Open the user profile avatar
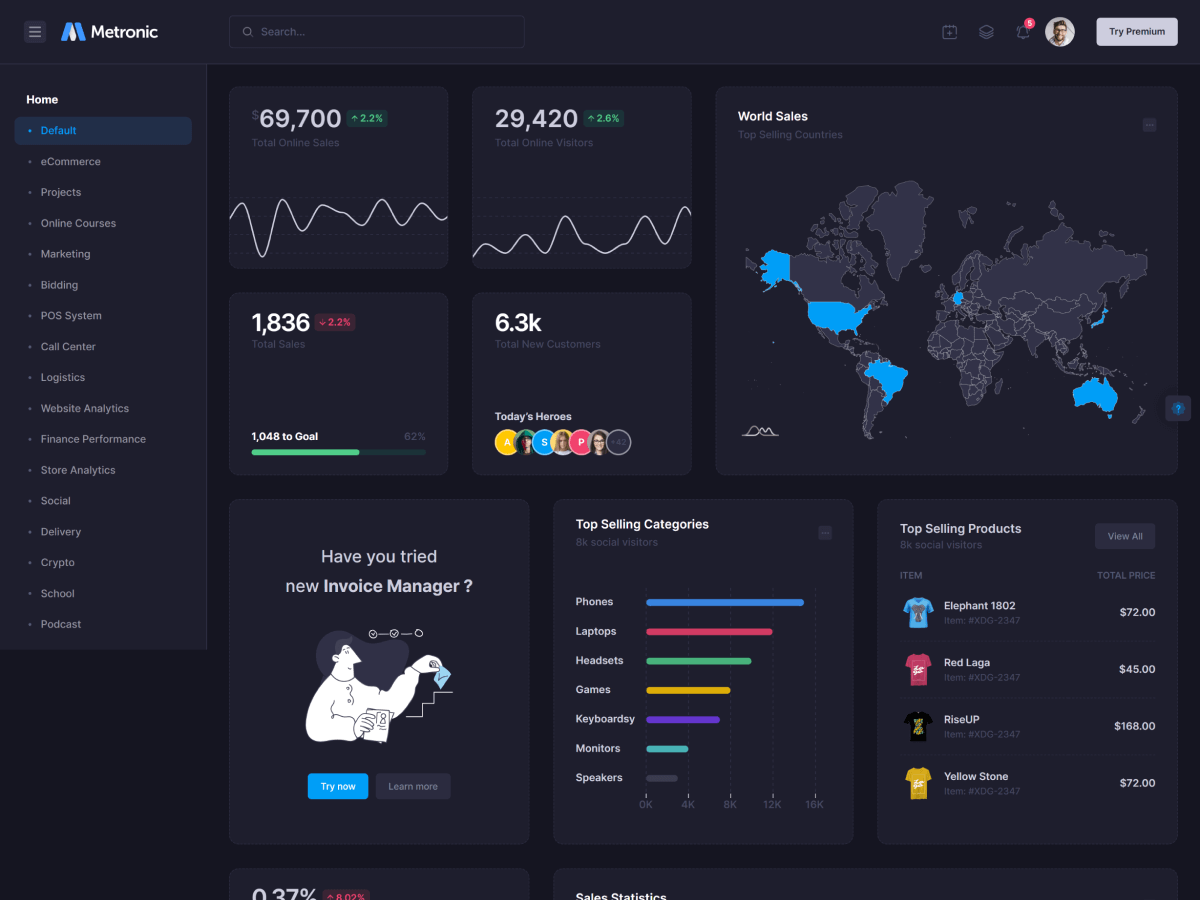The image size is (1200, 900). click(1059, 32)
